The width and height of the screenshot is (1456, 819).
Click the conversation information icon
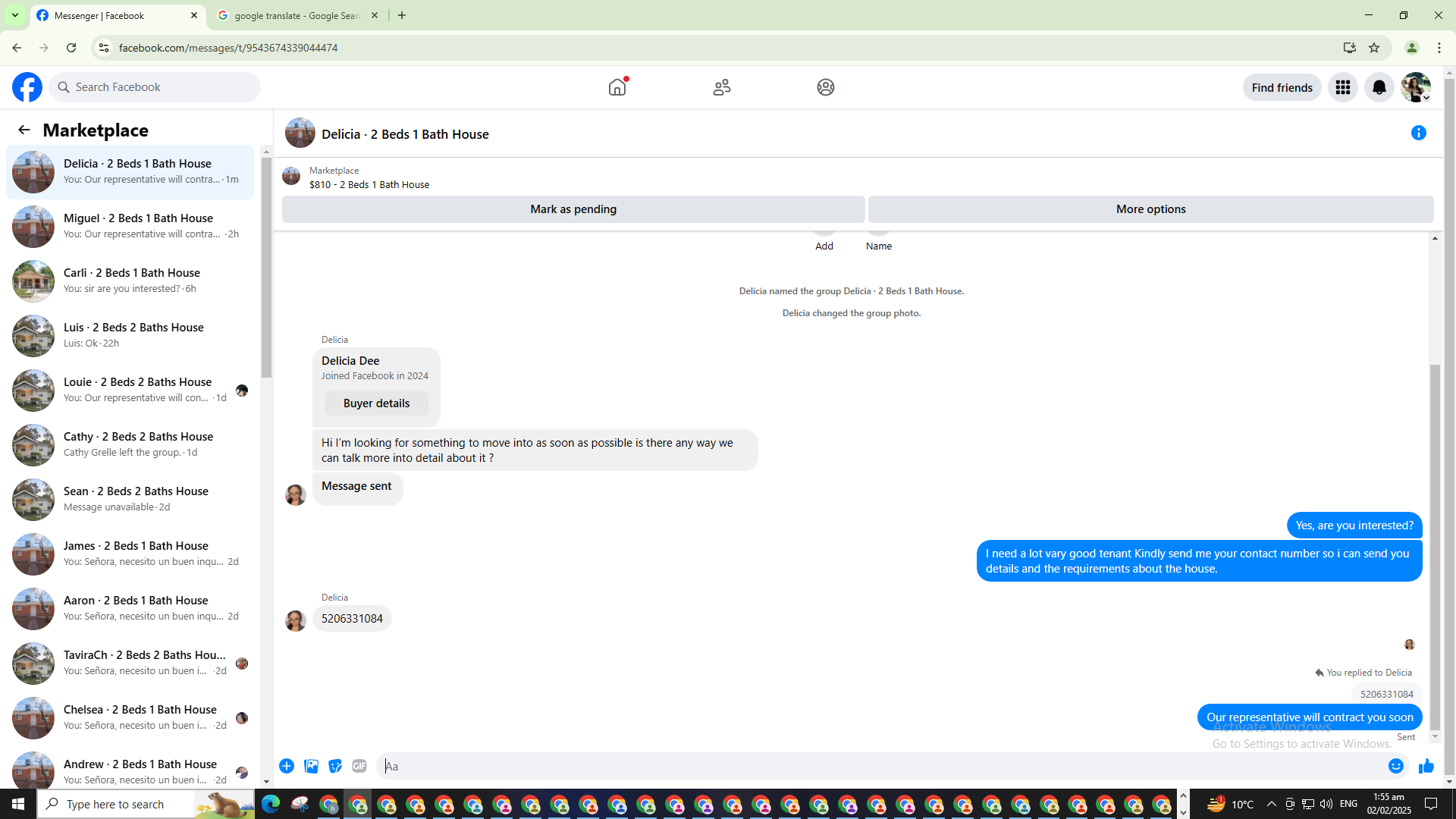(1418, 133)
